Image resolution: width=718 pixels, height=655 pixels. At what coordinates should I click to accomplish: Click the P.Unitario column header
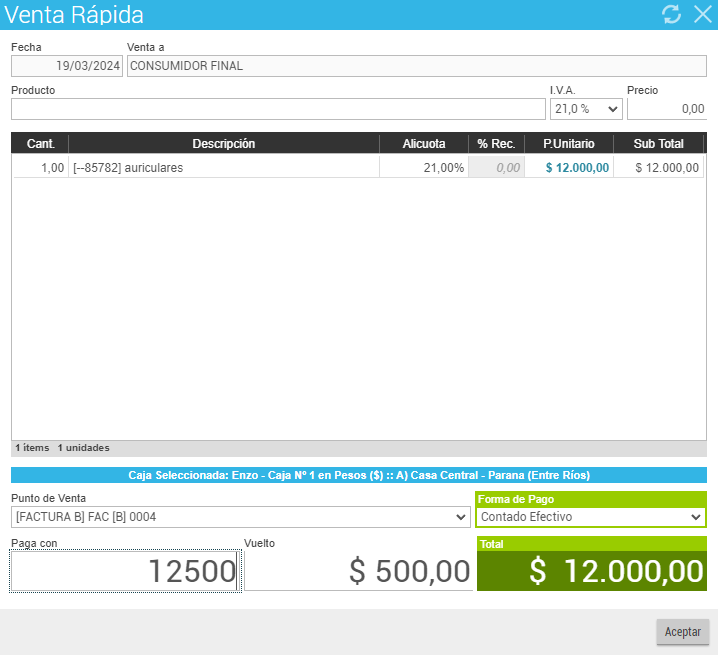pos(568,144)
